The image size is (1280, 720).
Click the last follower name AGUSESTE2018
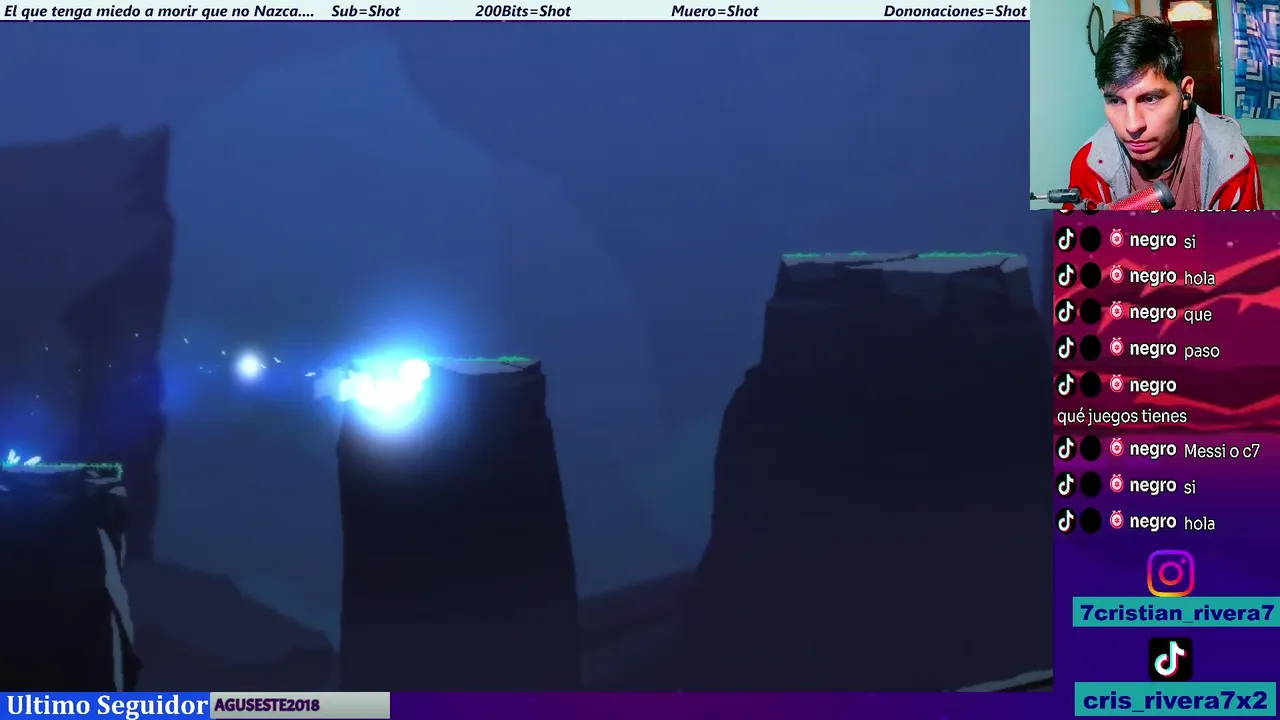point(267,705)
